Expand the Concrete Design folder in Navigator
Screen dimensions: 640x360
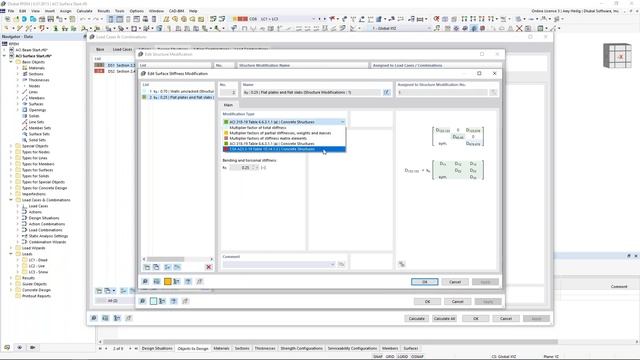click(x=11, y=290)
